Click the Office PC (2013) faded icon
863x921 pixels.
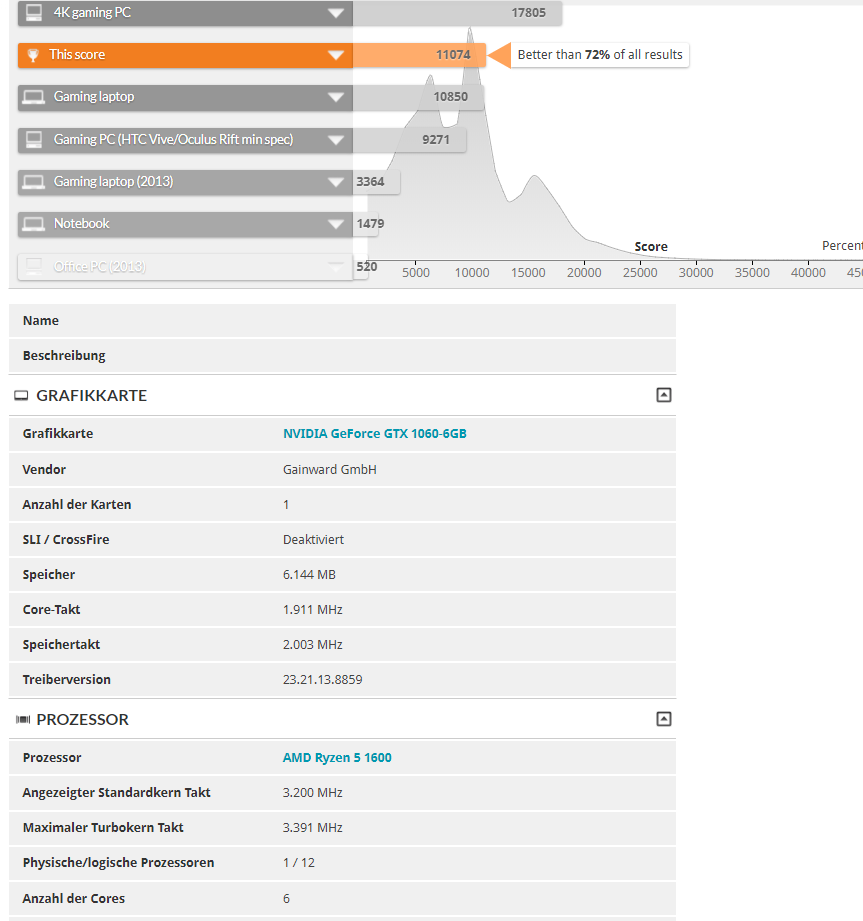[x=33, y=266]
